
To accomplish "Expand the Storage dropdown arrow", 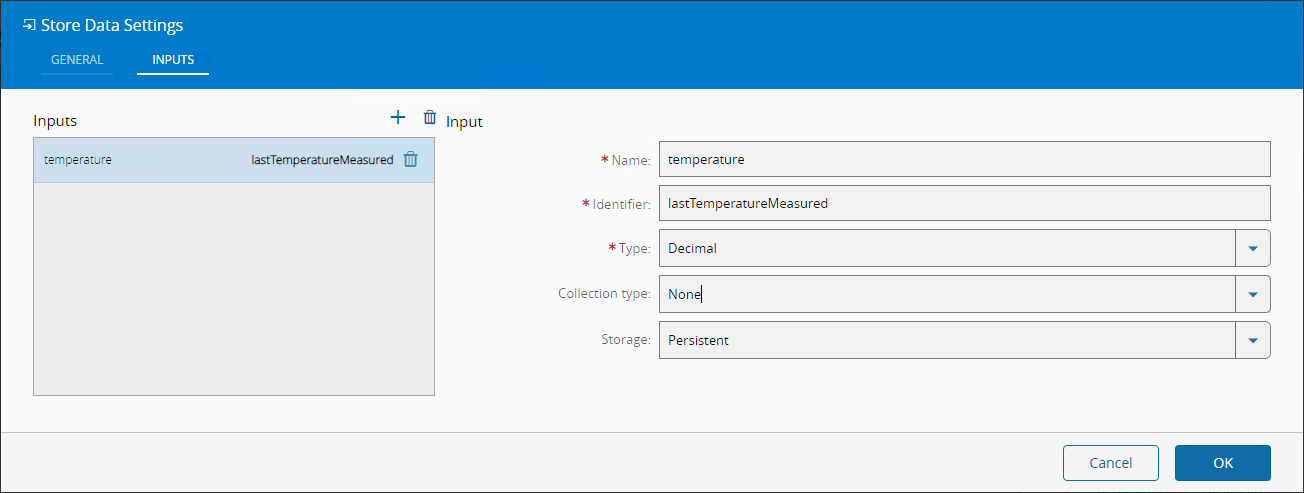I will (x=1253, y=340).
